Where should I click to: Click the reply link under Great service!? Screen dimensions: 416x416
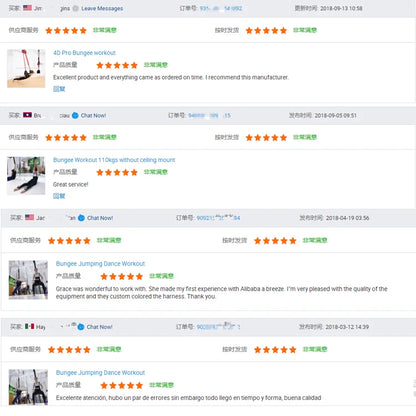(x=59, y=196)
